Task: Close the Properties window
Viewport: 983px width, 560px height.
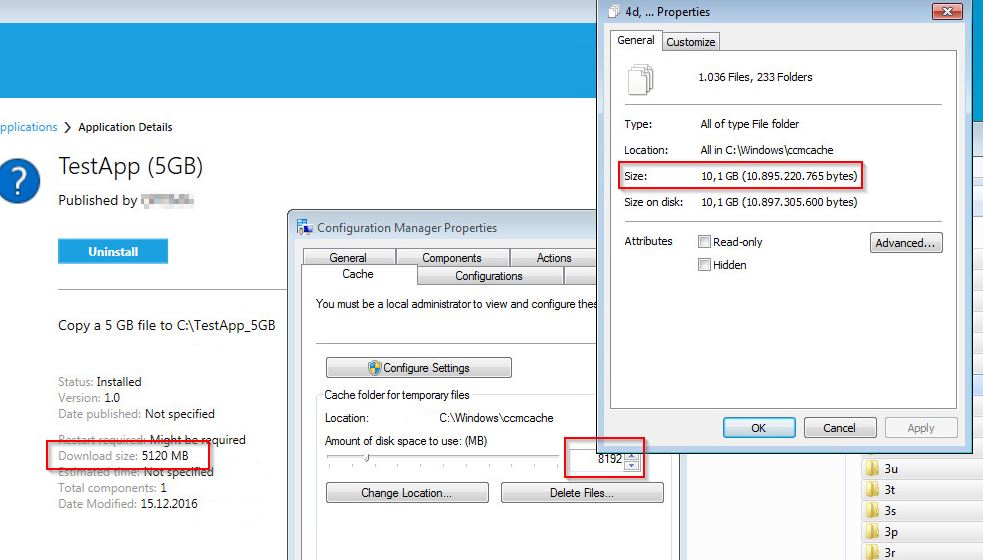Action: coord(947,11)
